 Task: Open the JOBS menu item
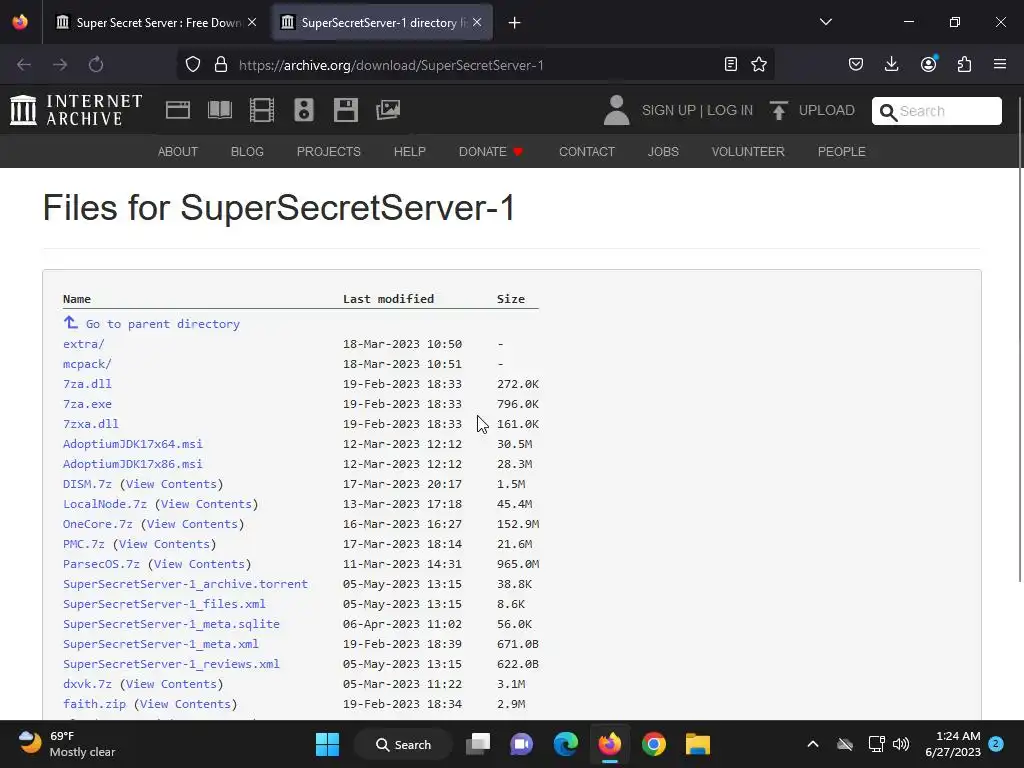click(x=663, y=152)
